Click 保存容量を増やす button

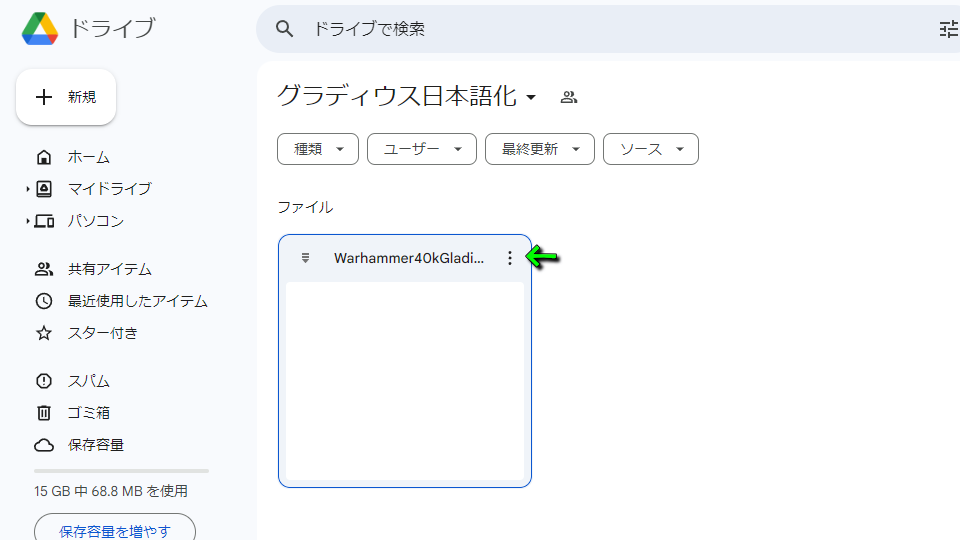point(114,528)
